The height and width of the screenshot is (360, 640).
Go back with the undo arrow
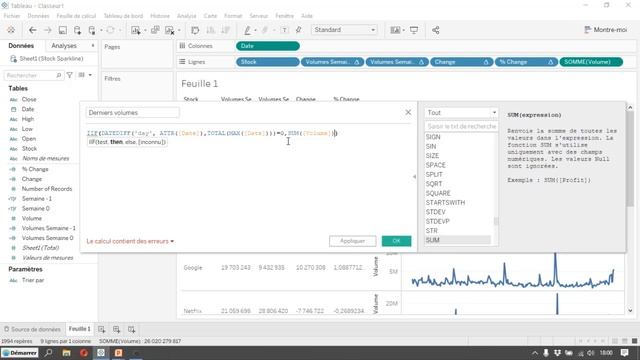pyautogui.click(x=33, y=30)
